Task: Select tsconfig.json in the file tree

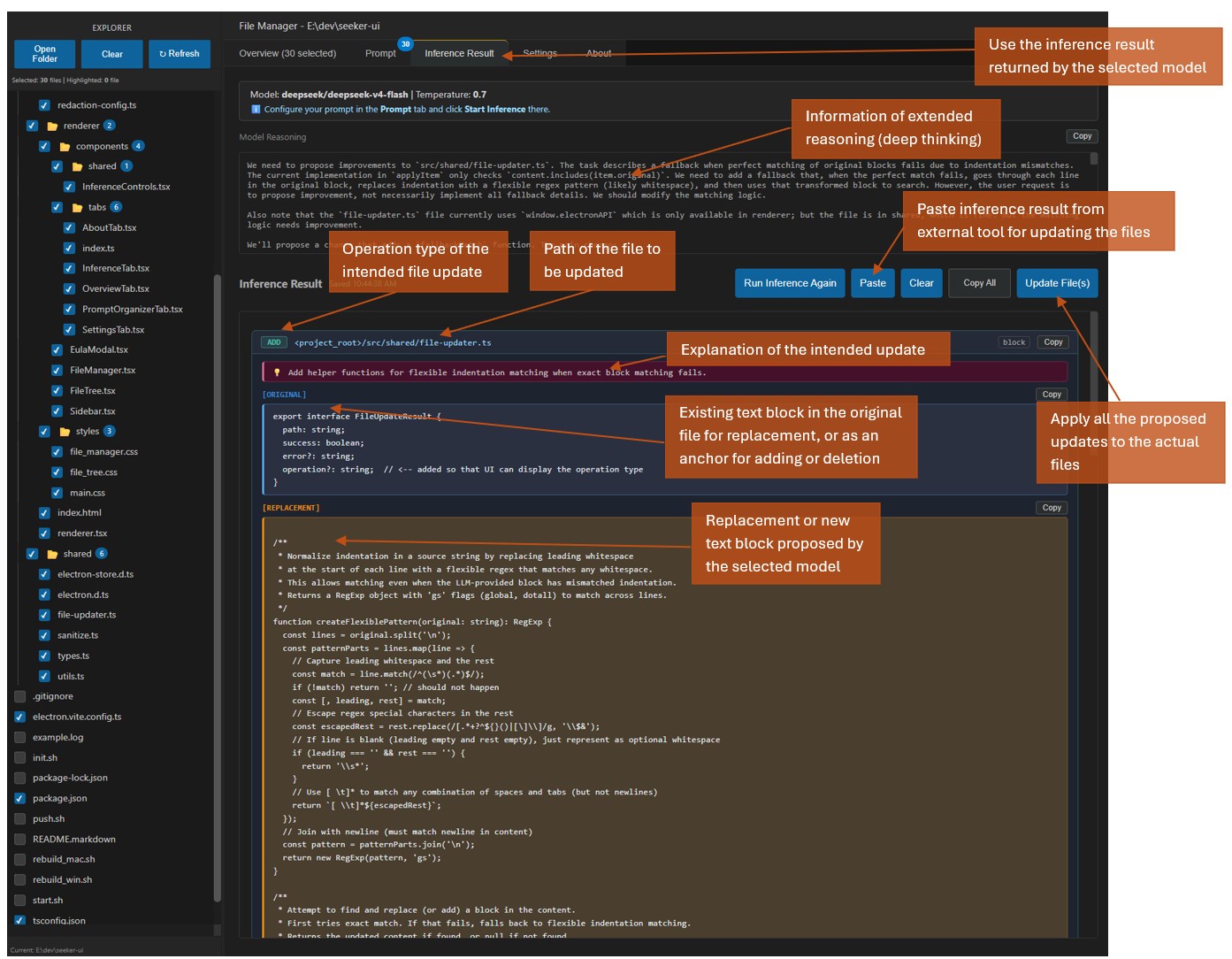Action: [x=59, y=920]
